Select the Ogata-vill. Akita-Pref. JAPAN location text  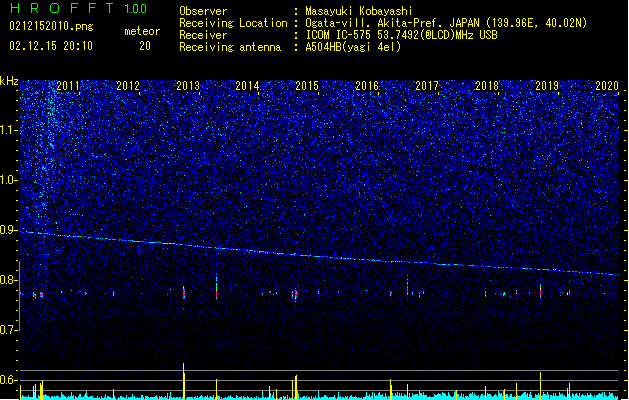(446, 23)
